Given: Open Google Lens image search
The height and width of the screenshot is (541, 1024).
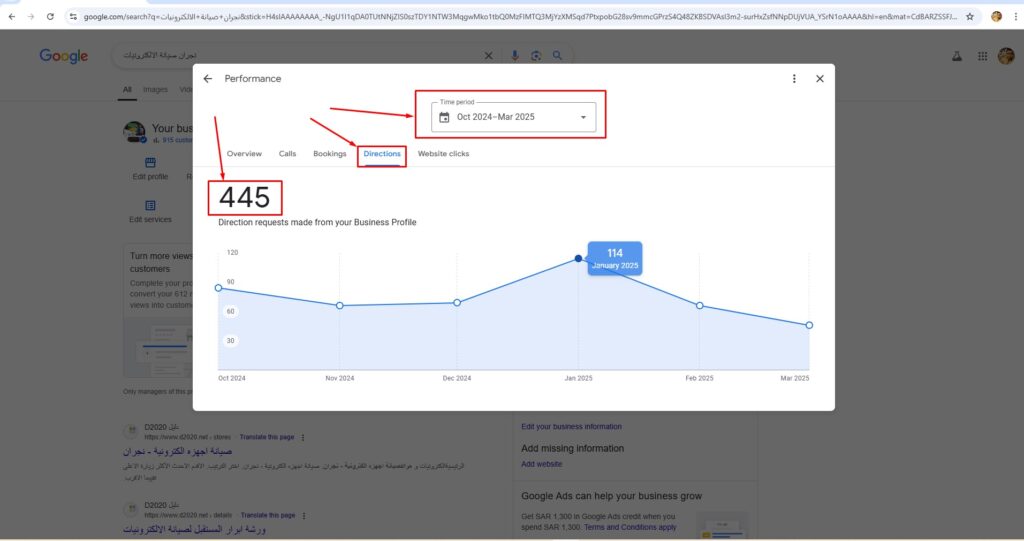Looking at the screenshot, I should [x=536, y=56].
